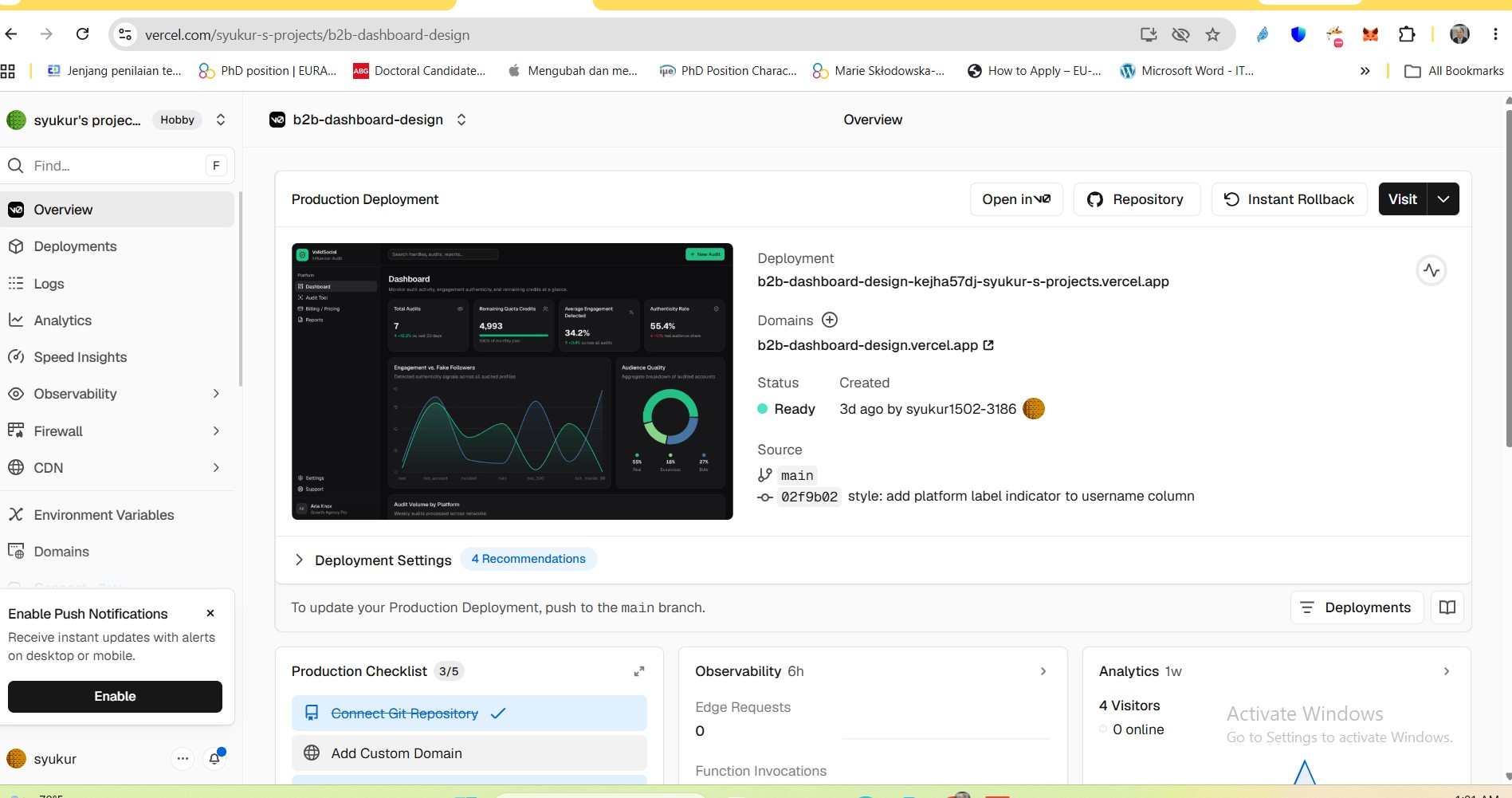Open the team switcher next to Hobby badge
The height and width of the screenshot is (798, 1512).
coord(221,120)
